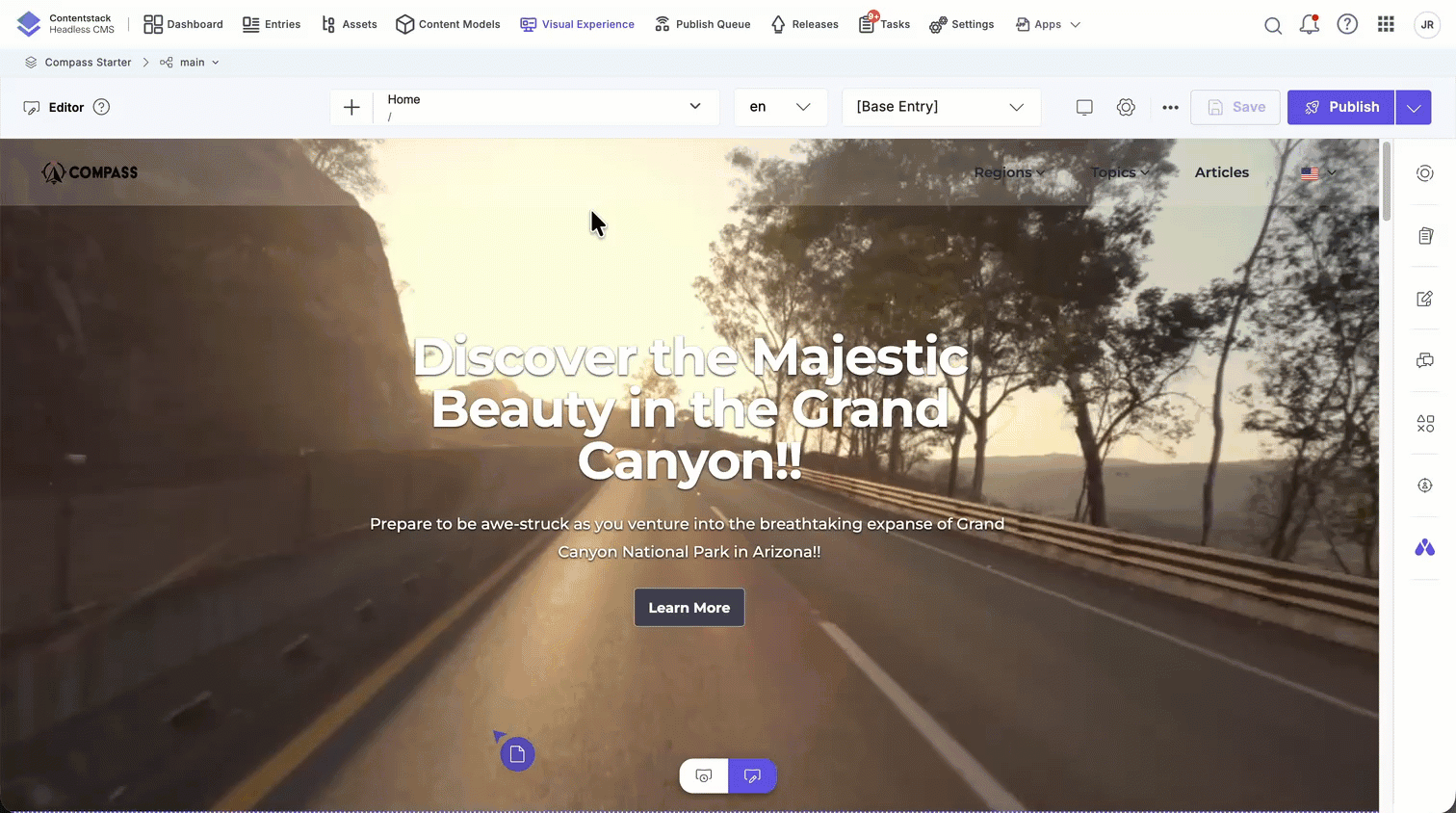Image resolution: width=1456 pixels, height=813 pixels.
Task: Open the comments bubbles icon in right sidebar
Action: click(1425, 360)
